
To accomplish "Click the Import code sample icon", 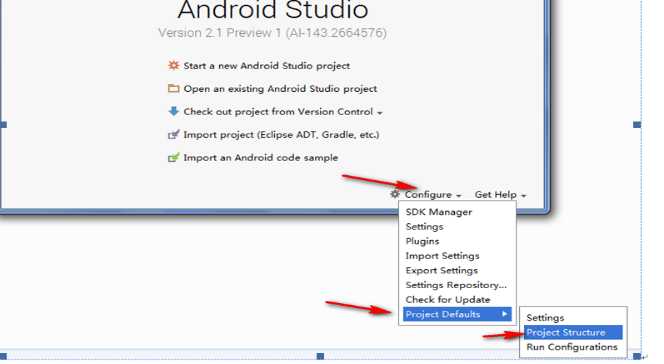I will 174,157.
